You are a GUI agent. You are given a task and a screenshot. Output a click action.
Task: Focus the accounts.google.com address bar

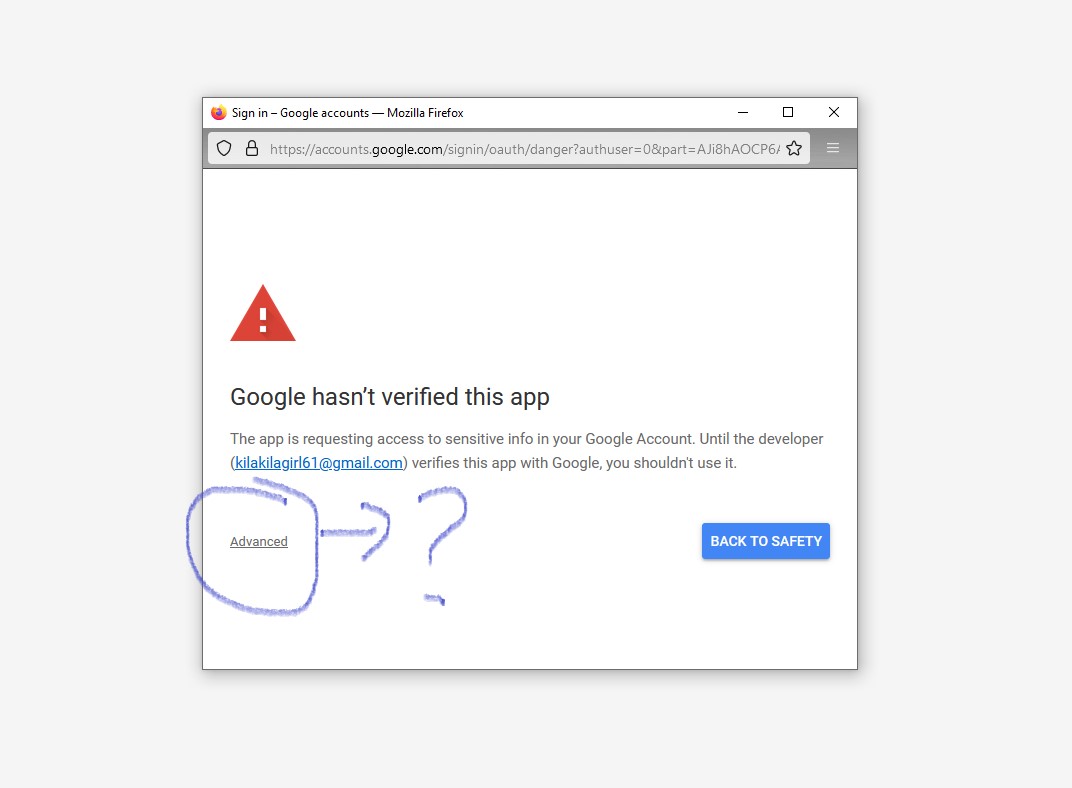click(x=520, y=148)
